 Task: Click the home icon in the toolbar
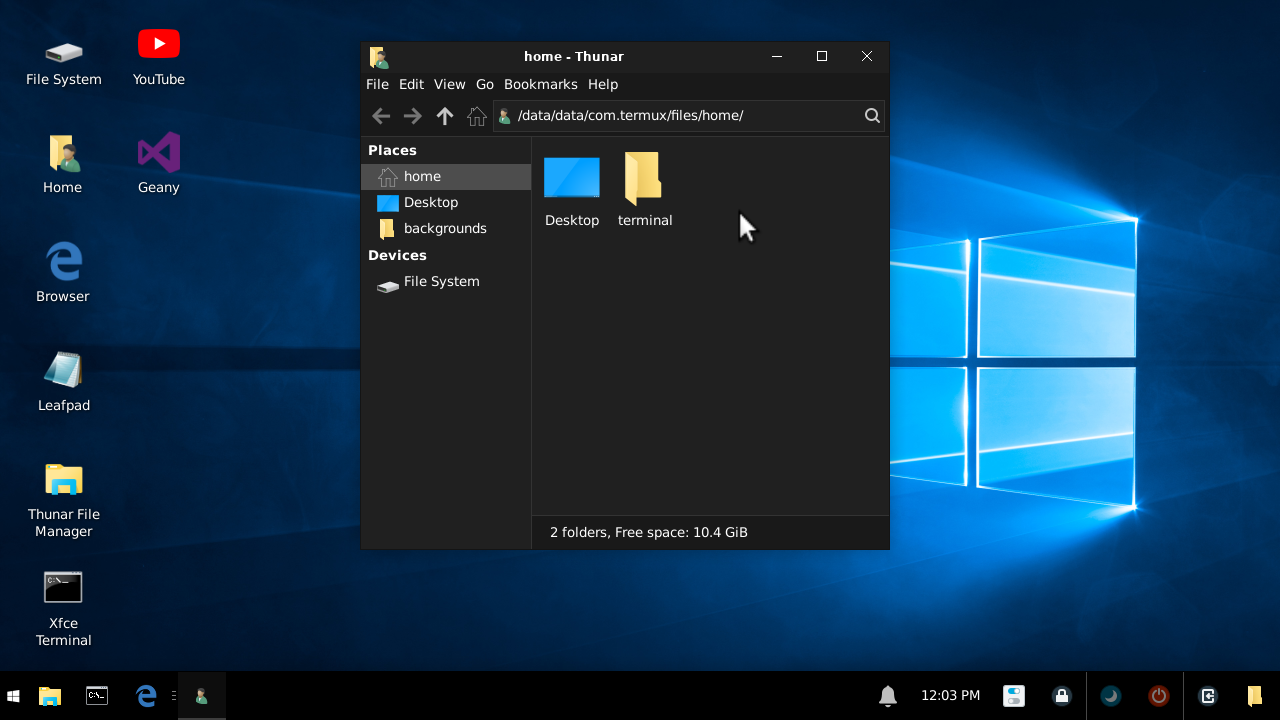pos(477,115)
